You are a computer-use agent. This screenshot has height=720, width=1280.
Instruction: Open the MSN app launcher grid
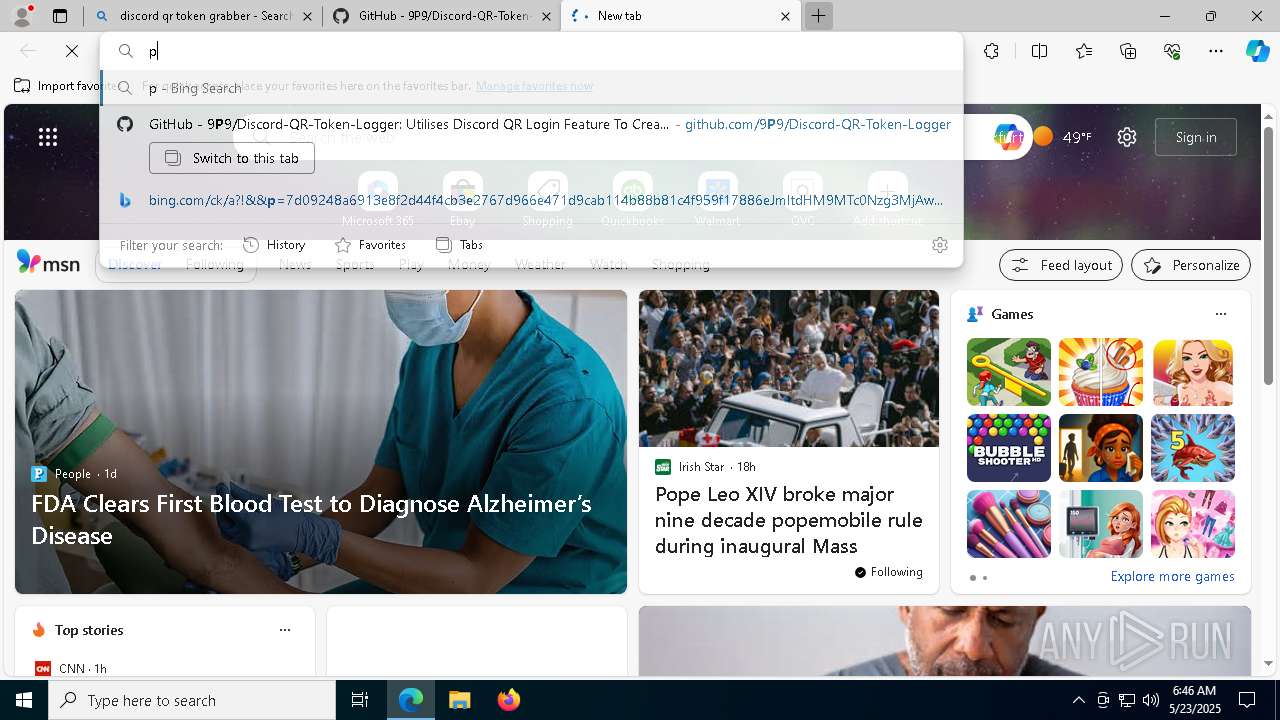tap(48, 137)
